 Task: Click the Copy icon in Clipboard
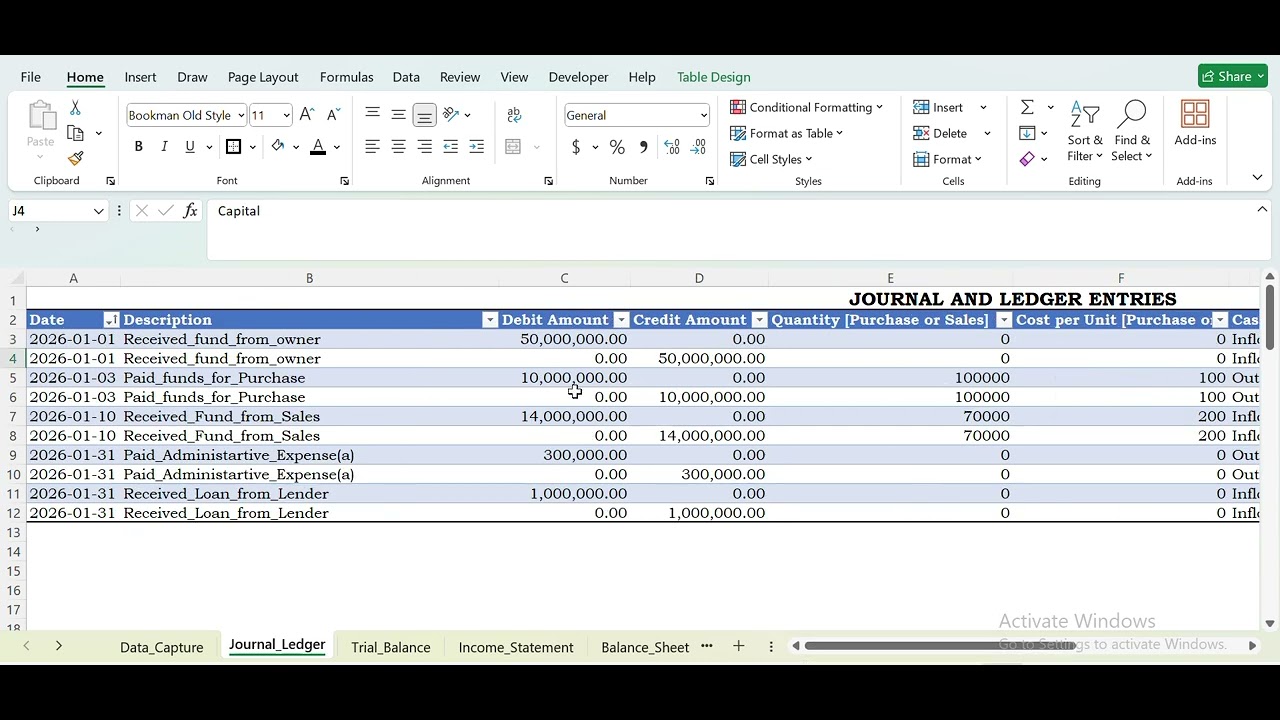pyautogui.click(x=76, y=133)
